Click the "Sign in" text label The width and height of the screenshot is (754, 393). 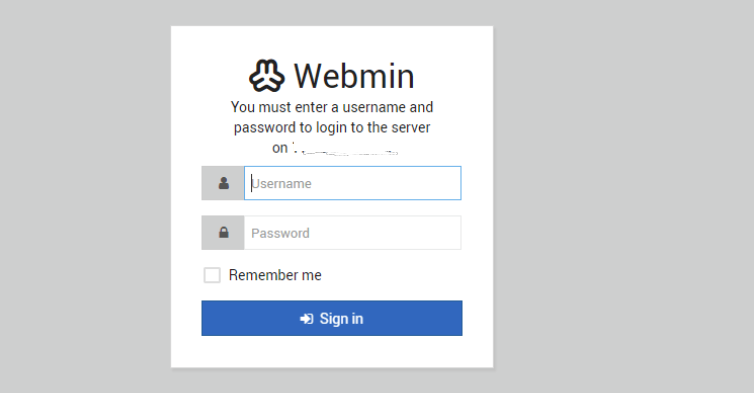tap(341, 318)
